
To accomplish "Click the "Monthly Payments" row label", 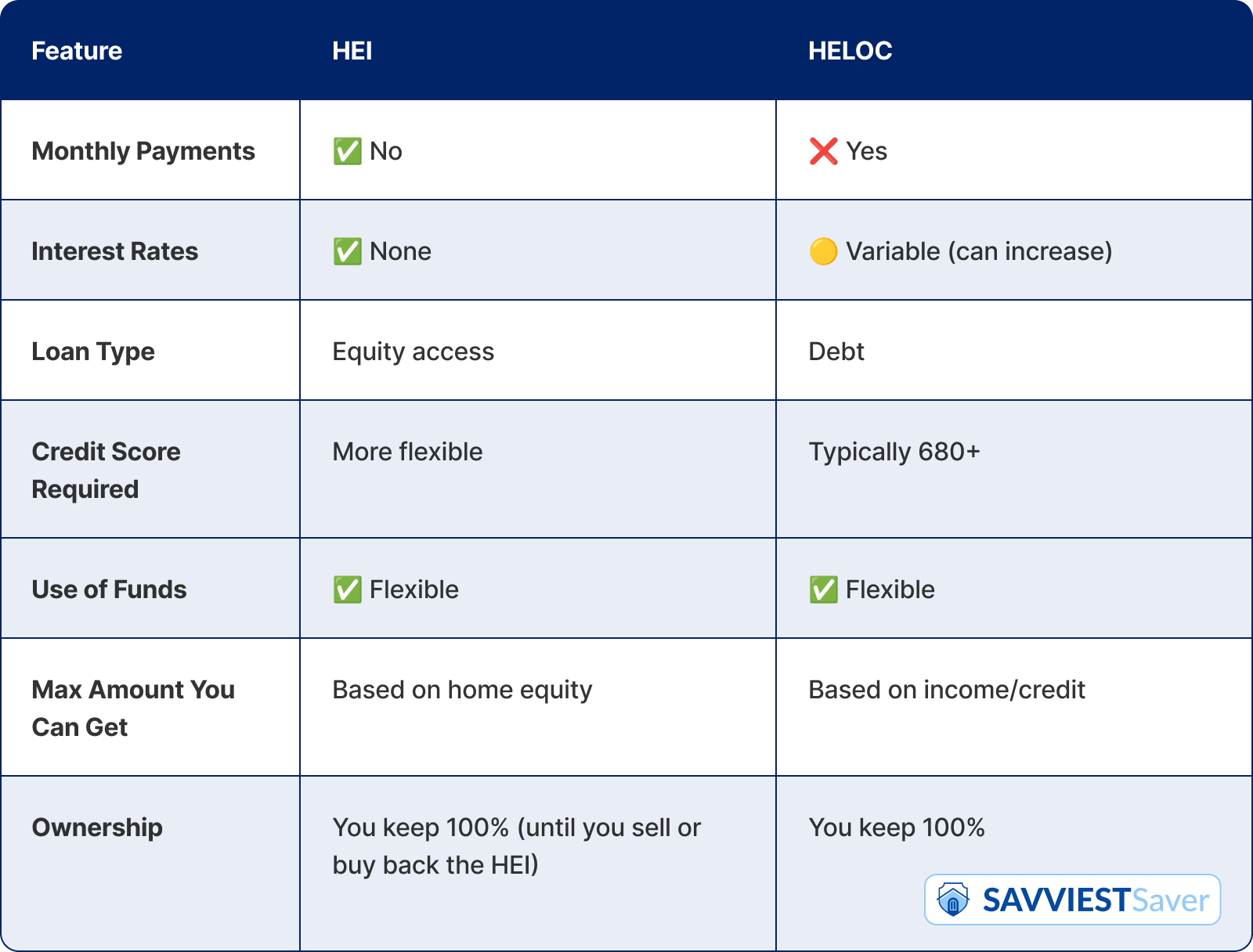I will point(143,151).
